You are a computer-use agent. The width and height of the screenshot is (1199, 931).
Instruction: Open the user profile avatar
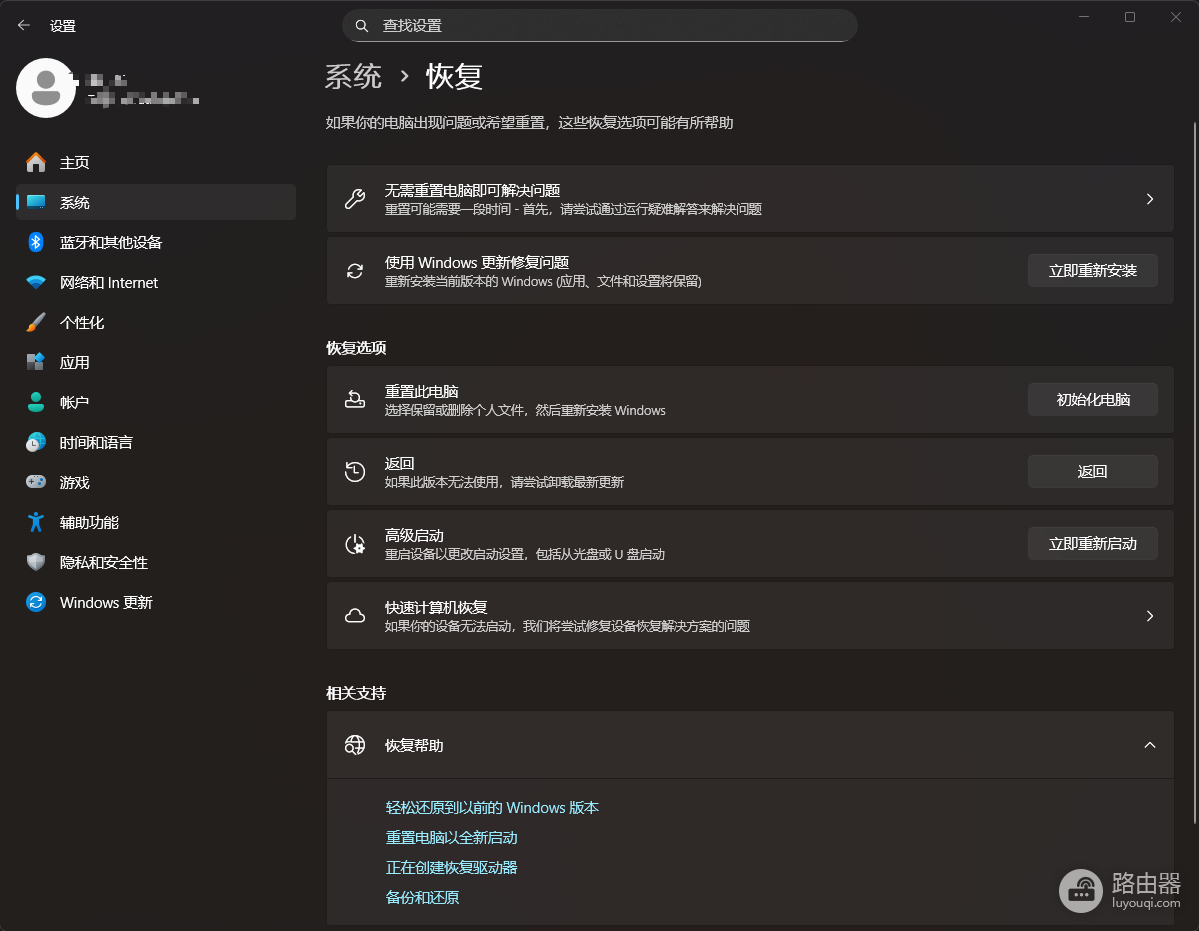click(46, 88)
